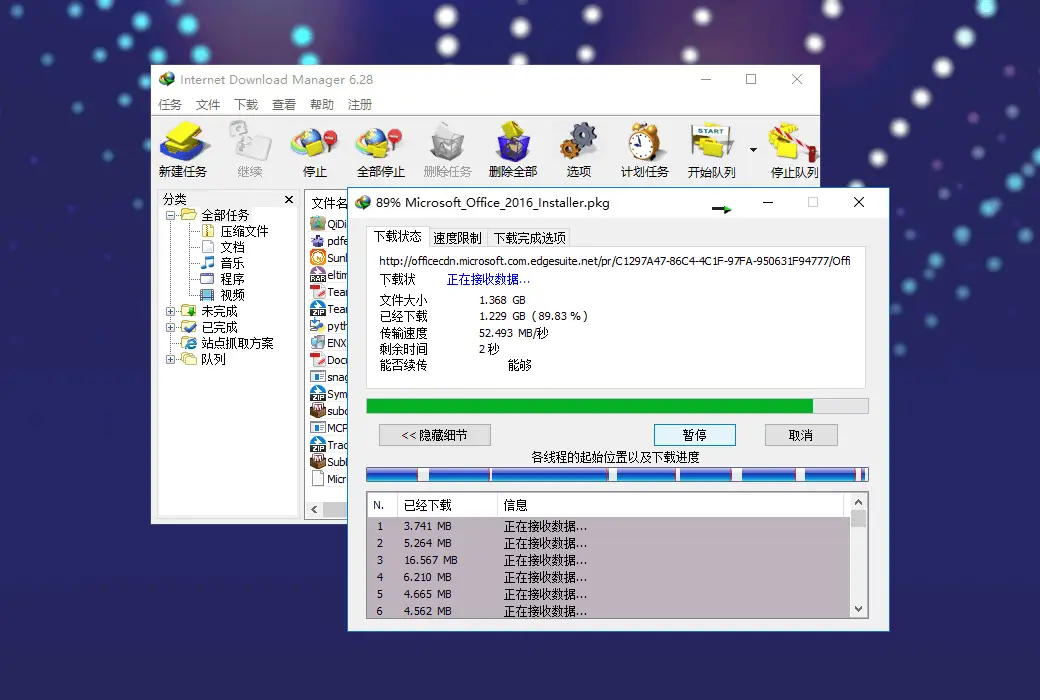Viewport: 1040px width, 700px height.
Task: Click the IDM logo in the title bar
Action: (x=168, y=79)
